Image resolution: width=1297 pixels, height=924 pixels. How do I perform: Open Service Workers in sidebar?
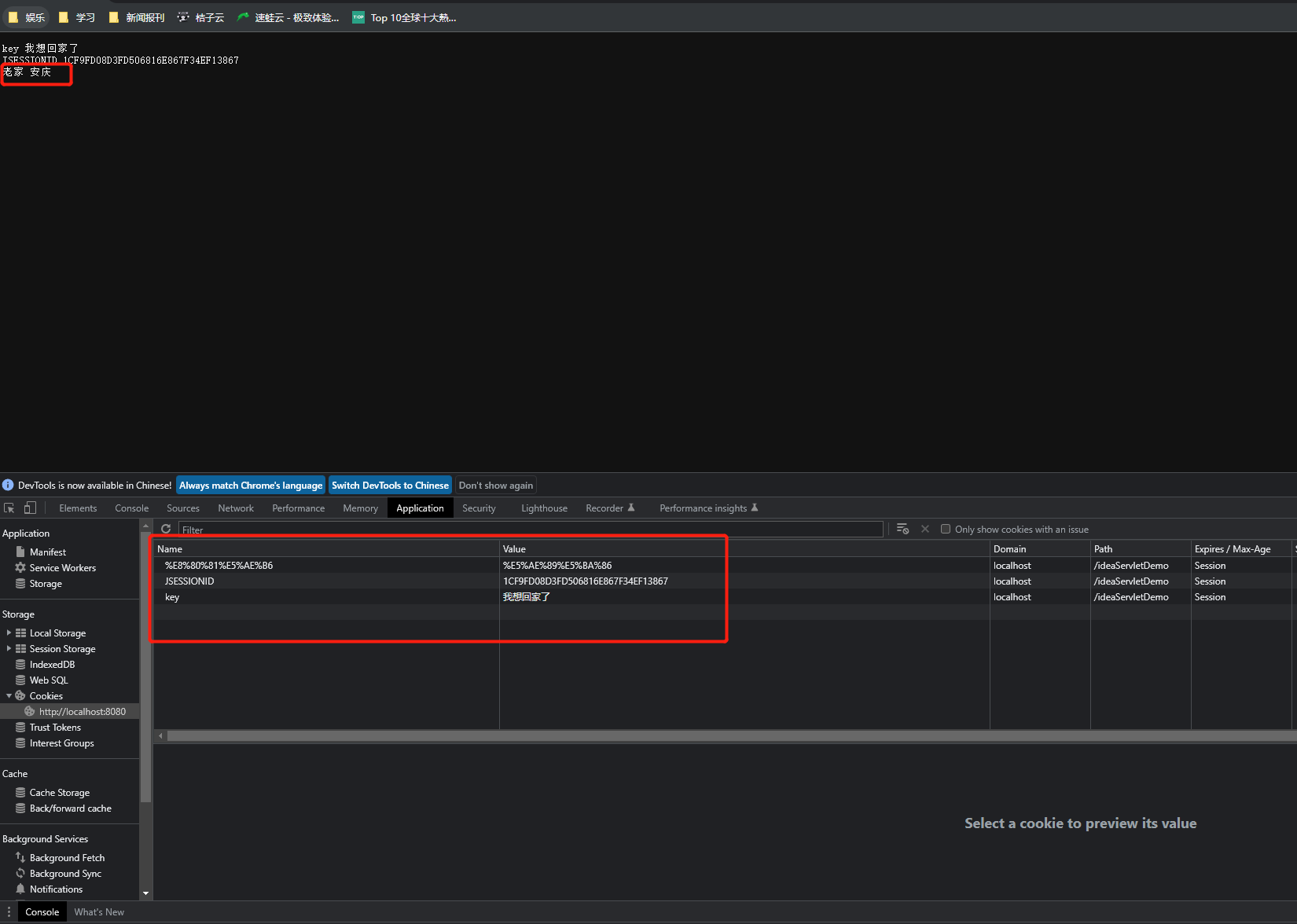(x=63, y=568)
